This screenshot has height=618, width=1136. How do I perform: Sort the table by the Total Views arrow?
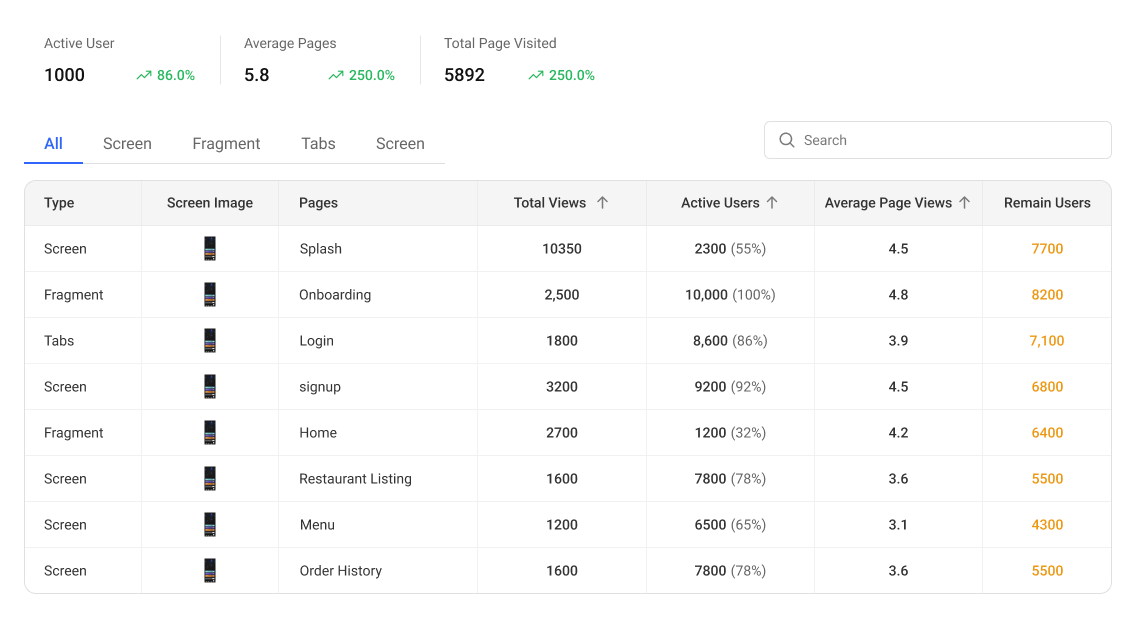602,203
